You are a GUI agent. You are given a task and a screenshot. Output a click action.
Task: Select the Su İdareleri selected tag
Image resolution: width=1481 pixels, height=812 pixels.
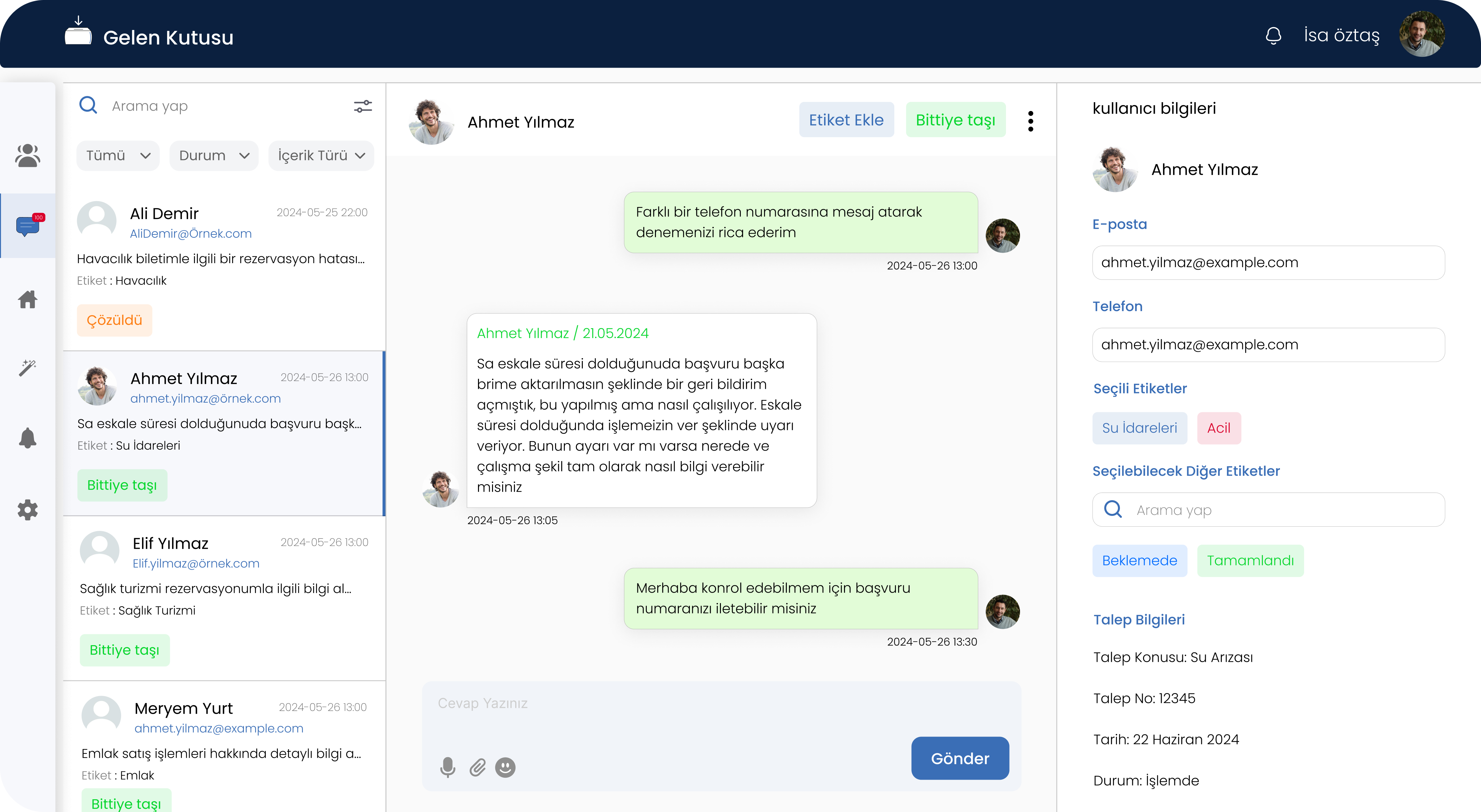click(1139, 428)
